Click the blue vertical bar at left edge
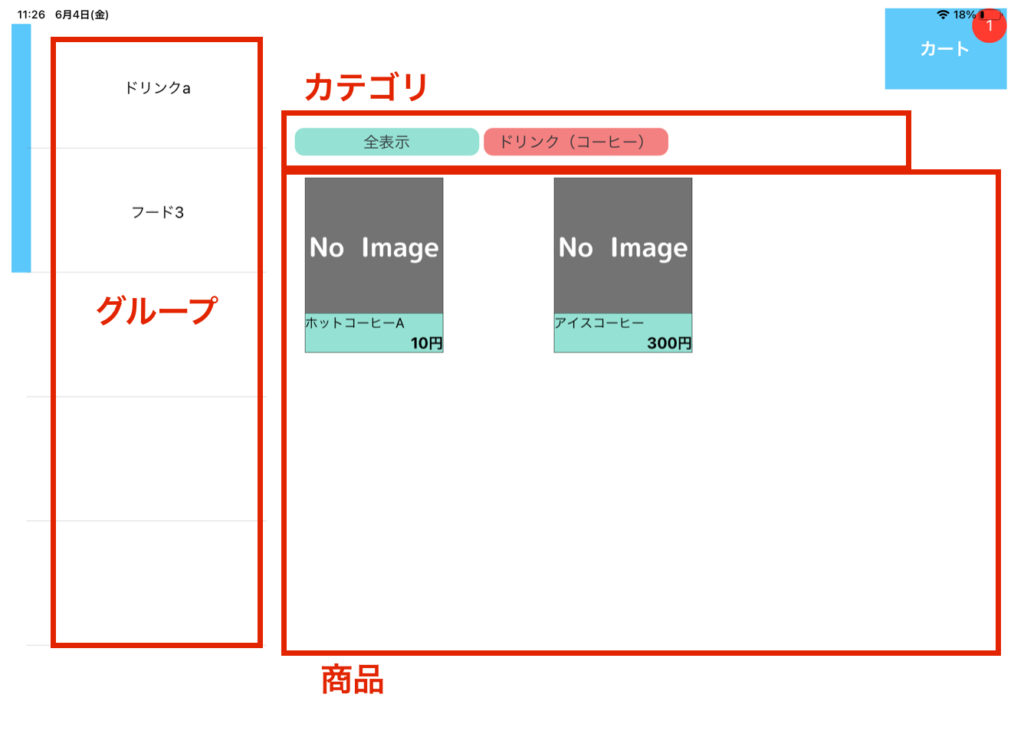1024x750 pixels. (x=21, y=148)
